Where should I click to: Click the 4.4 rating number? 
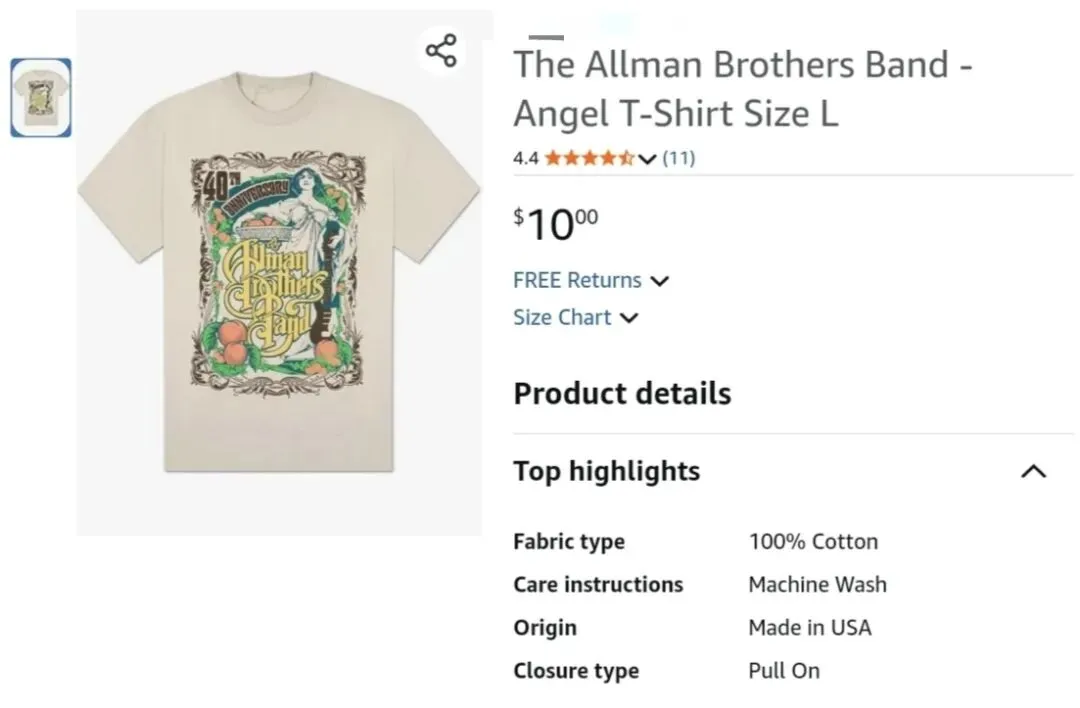pos(526,158)
